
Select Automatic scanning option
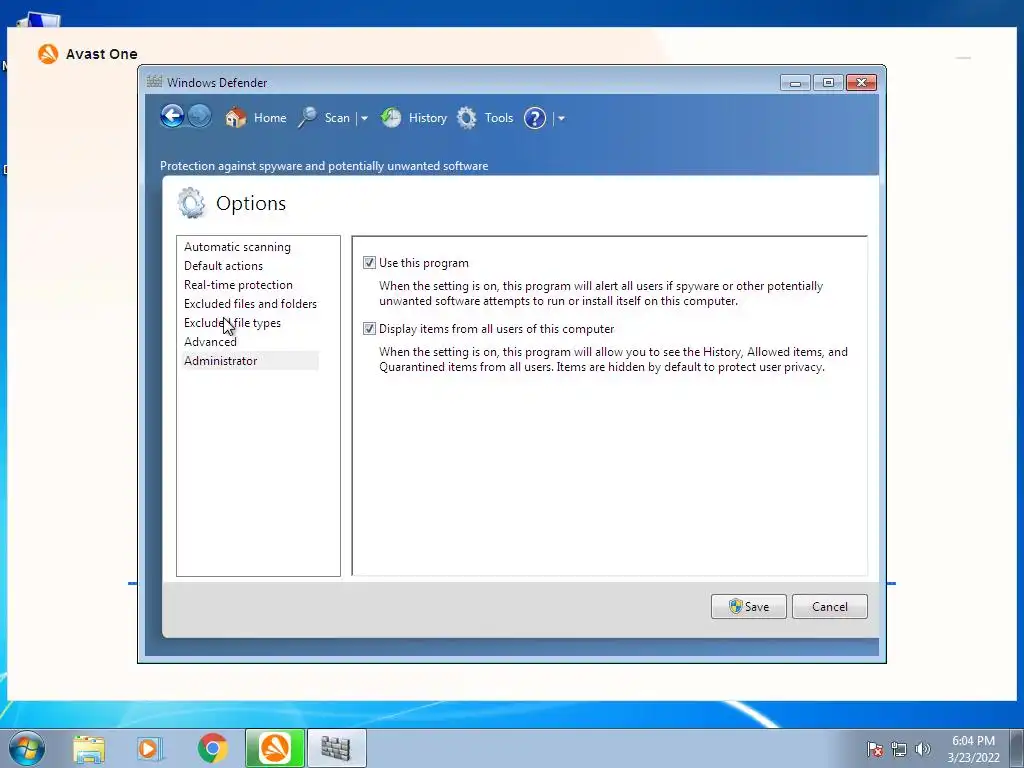pyautogui.click(x=237, y=247)
